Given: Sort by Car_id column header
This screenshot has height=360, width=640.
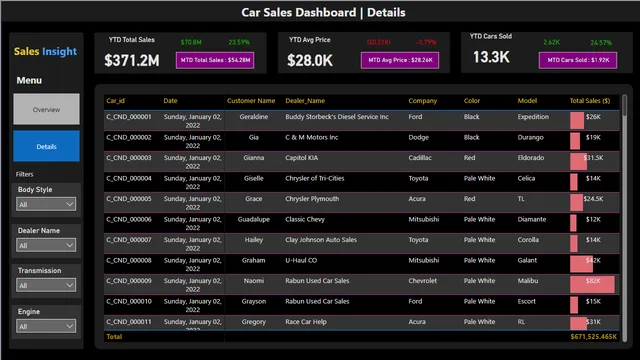Looking at the screenshot, I should tap(116, 101).
